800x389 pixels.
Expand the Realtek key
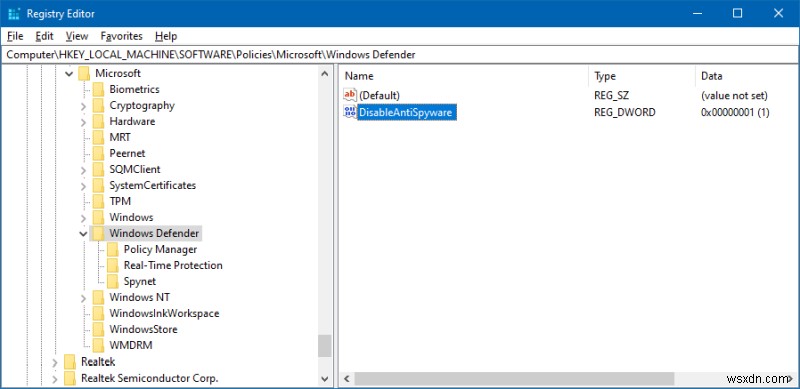pyautogui.click(x=55, y=362)
